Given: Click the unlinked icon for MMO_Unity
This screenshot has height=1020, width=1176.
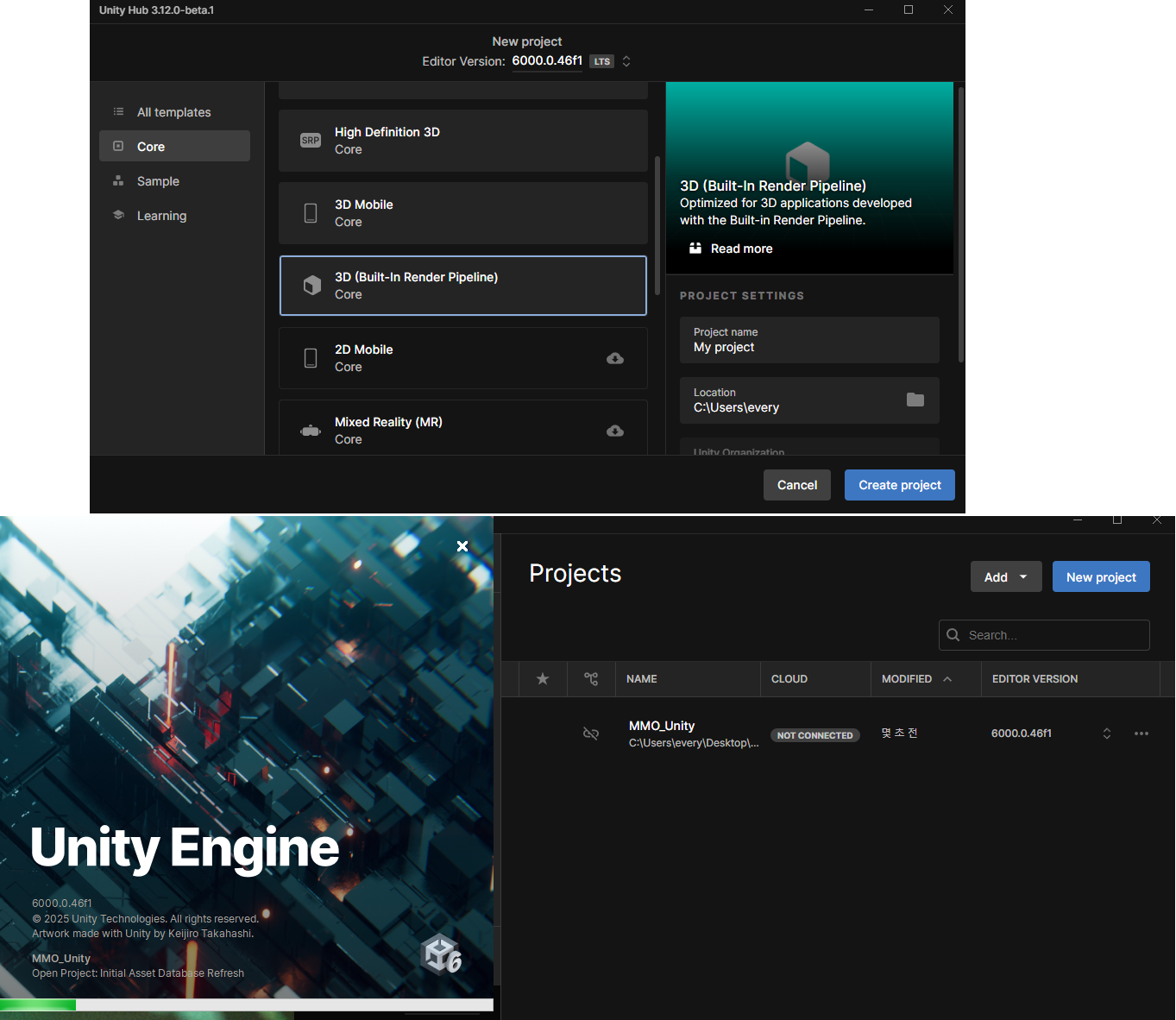Looking at the screenshot, I should pos(591,734).
